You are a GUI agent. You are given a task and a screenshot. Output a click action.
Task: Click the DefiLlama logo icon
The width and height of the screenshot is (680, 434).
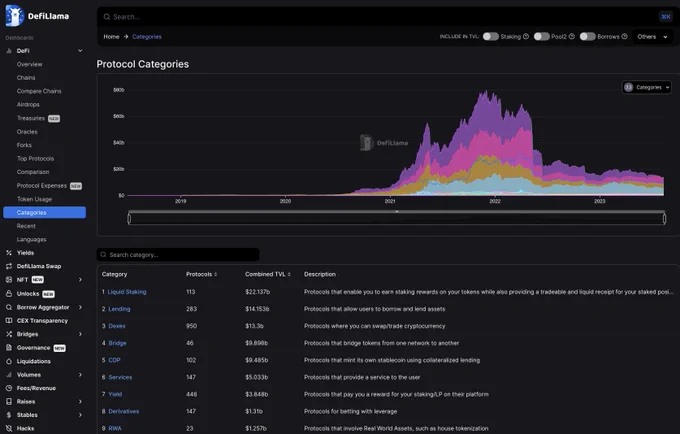tap(14, 16)
